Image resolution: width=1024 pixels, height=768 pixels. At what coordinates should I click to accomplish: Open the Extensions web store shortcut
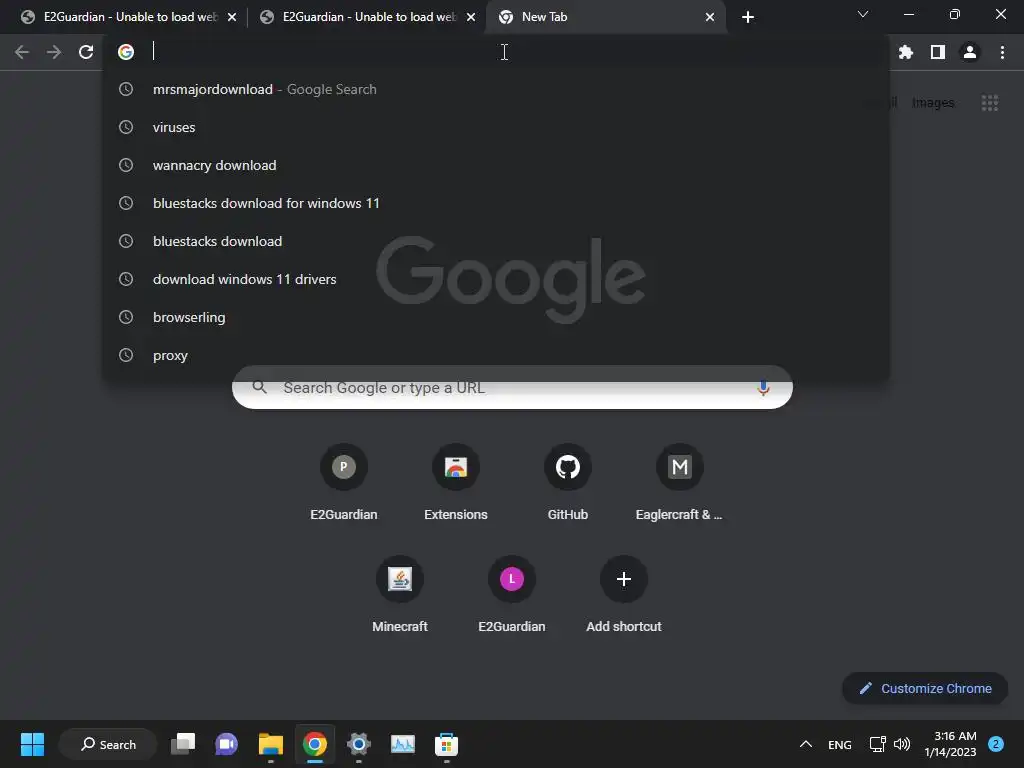456,484
